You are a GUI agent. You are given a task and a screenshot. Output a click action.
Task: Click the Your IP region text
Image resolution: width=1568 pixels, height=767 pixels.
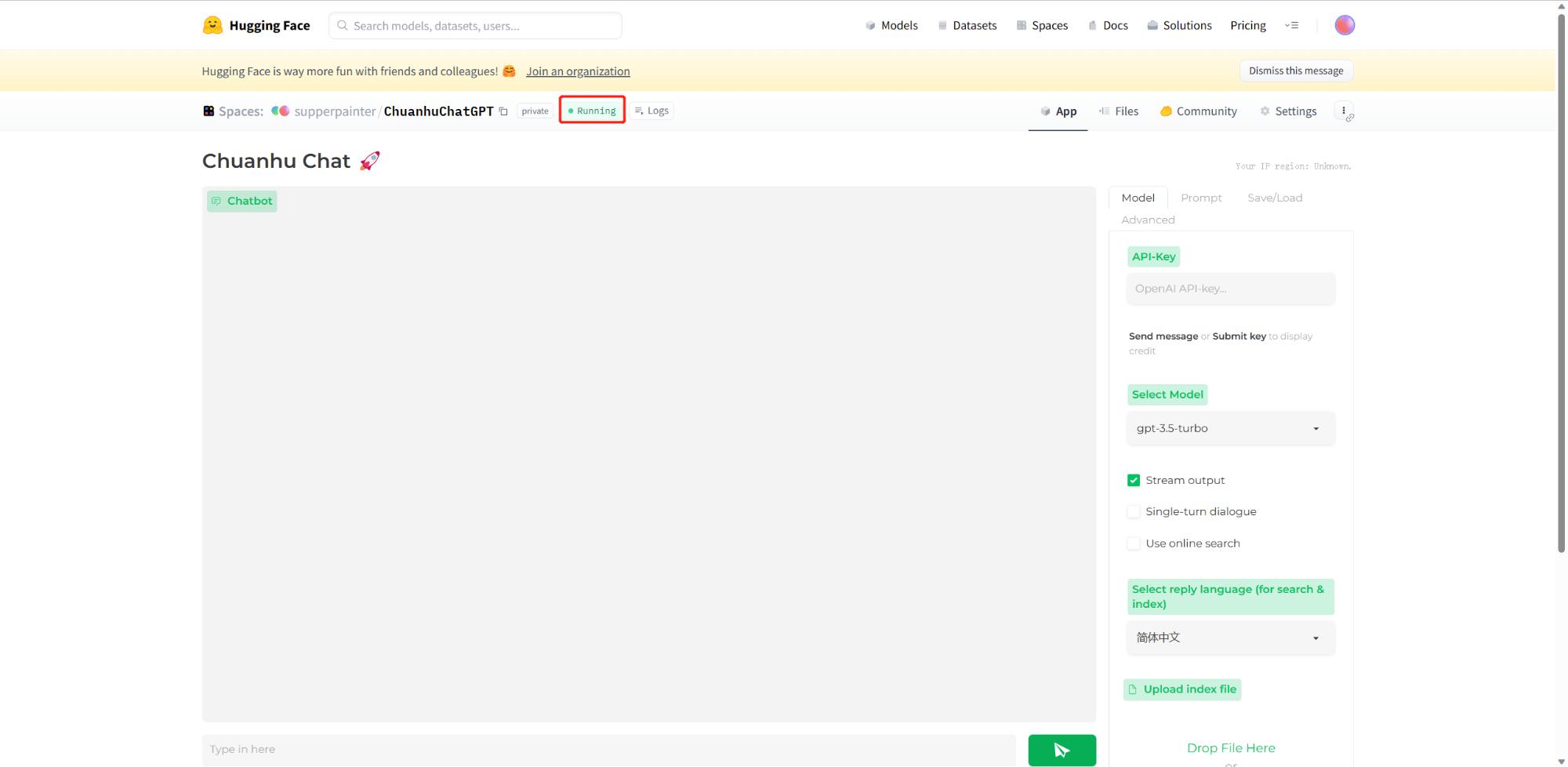1293,166
